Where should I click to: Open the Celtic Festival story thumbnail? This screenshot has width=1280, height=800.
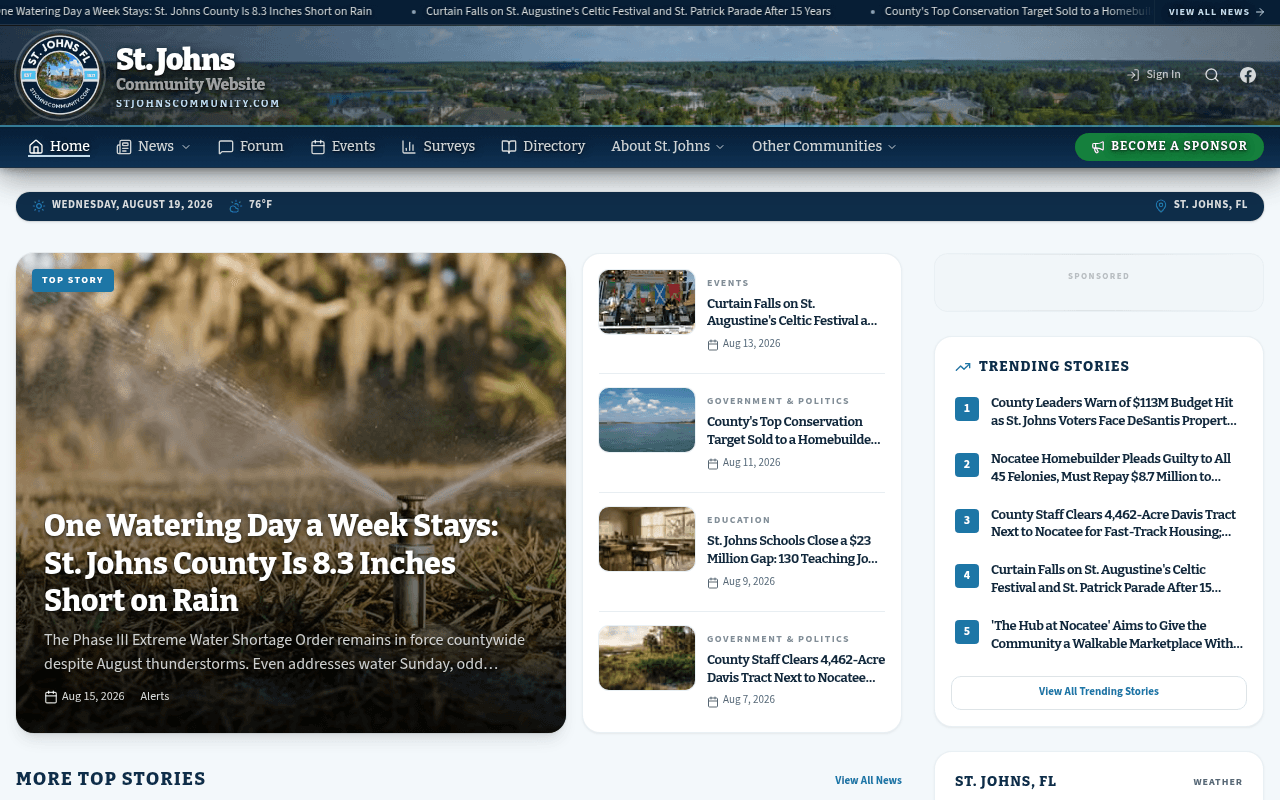click(647, 302)
